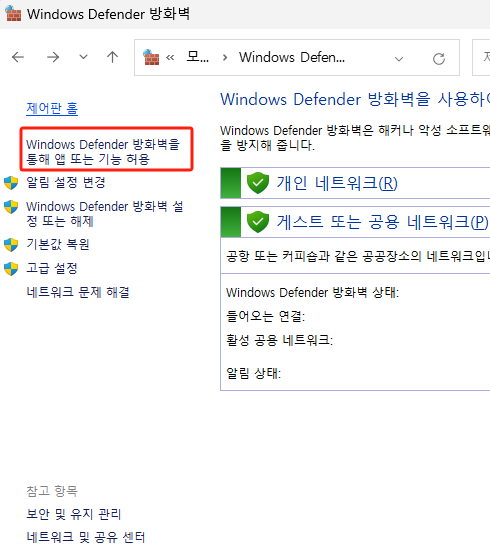Click green shield icon for '개인 네트워크'
This screenshot has width=490, height=557.
pyautogui.click(x=258, y=183)
